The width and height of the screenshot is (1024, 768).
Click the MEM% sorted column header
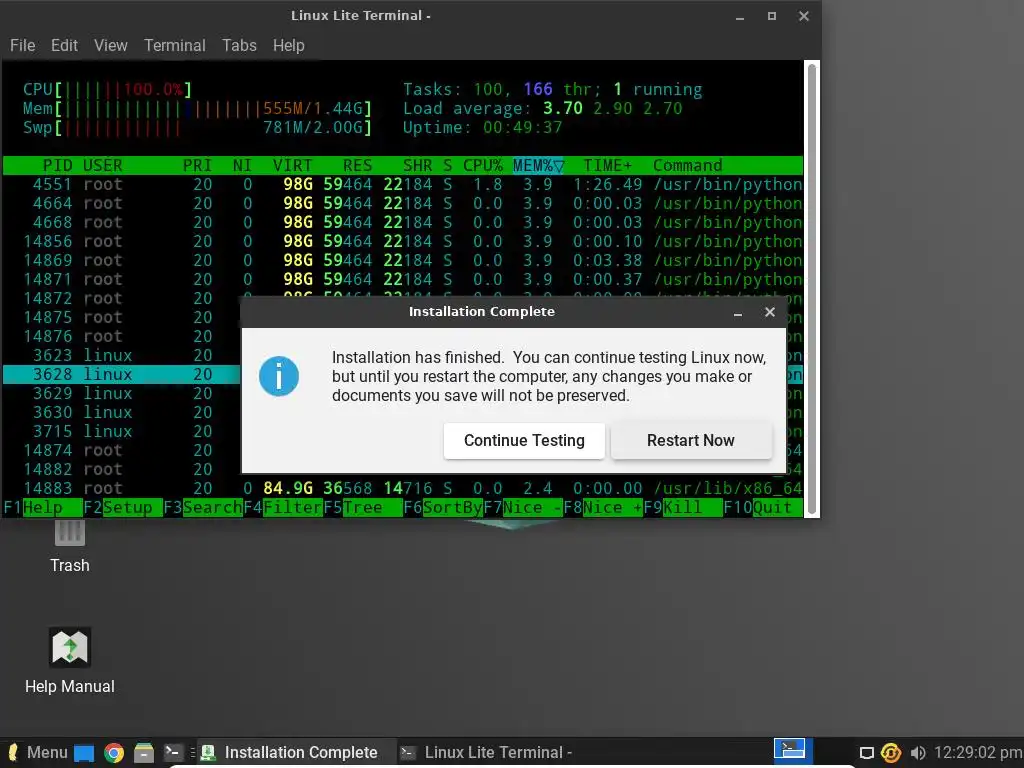point(538,165)
